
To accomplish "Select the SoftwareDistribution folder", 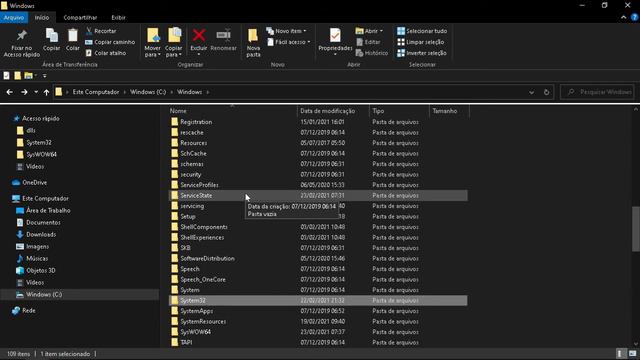I will [x=318, y=258].
